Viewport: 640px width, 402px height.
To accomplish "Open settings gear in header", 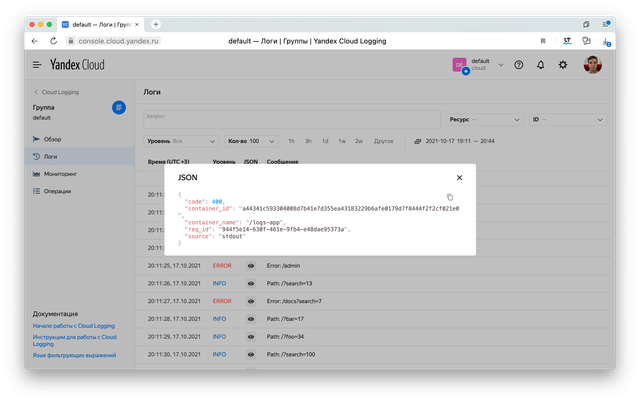I will pyautogui.click(x=563, y=65).
